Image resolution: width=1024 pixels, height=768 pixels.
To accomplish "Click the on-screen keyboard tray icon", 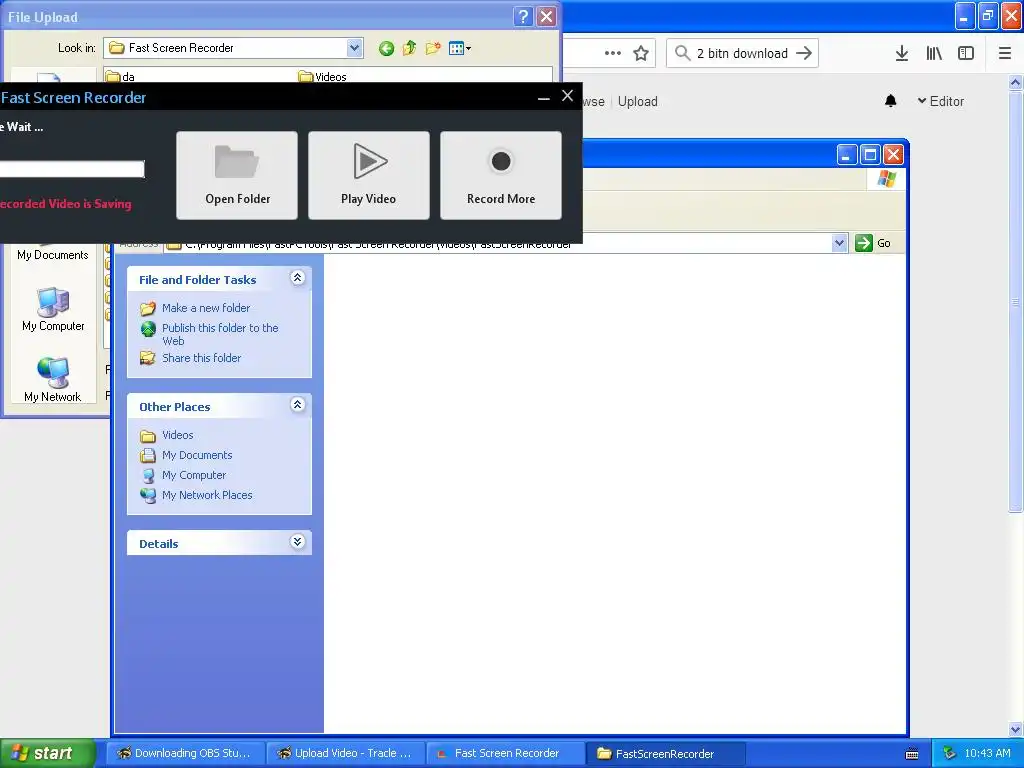I will 912,754.
